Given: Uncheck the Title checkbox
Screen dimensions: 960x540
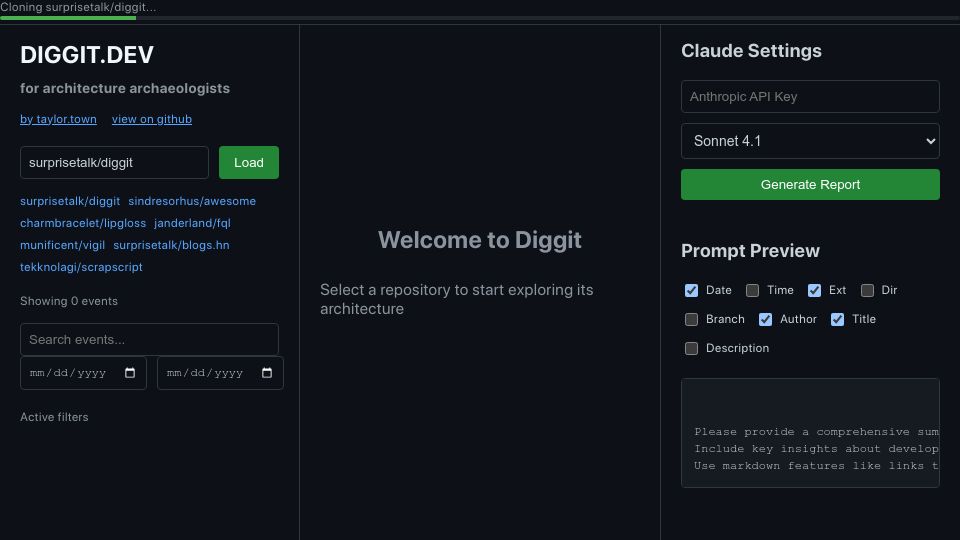Looking at the screenshot, I should (x=838, y=319).
